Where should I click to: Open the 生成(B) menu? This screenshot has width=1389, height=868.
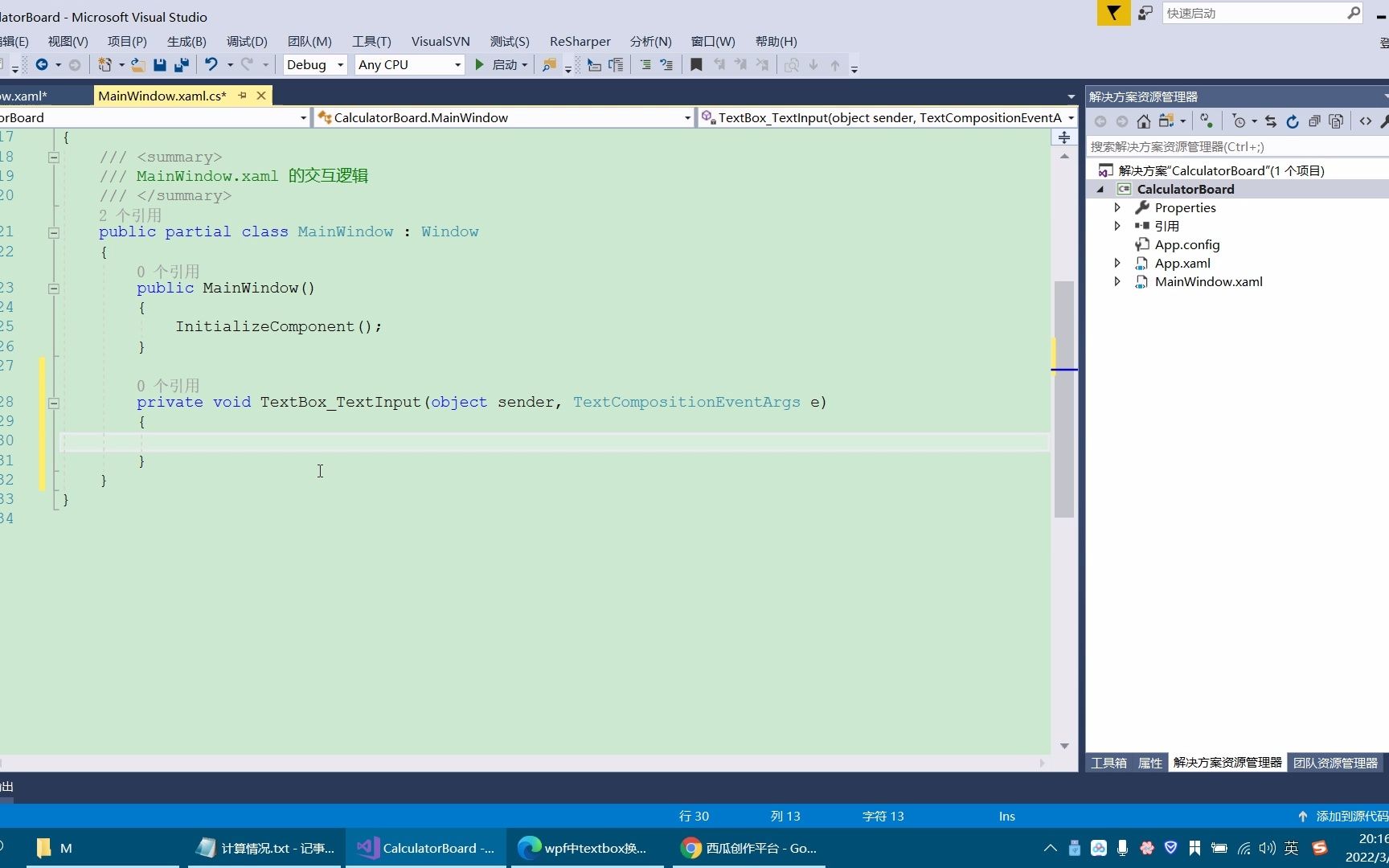pyautogui.click(x=186, y=41)
